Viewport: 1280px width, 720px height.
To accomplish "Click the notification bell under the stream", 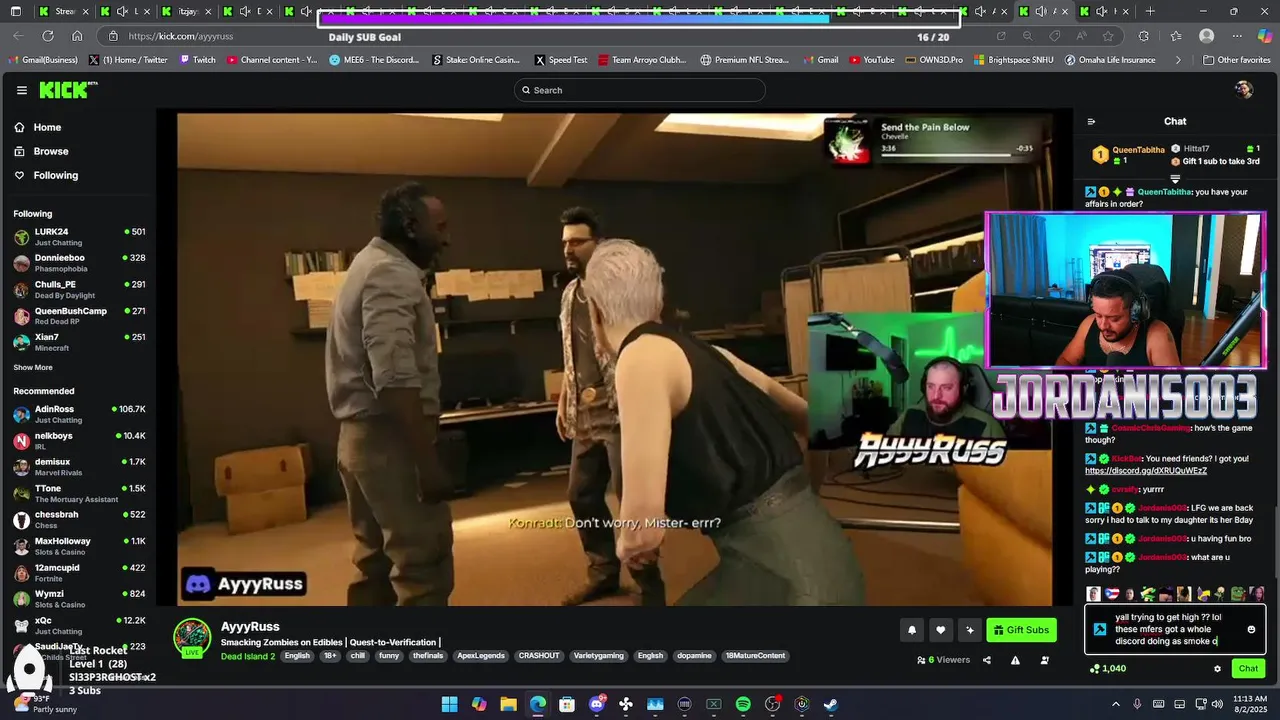I will point(912,630).
